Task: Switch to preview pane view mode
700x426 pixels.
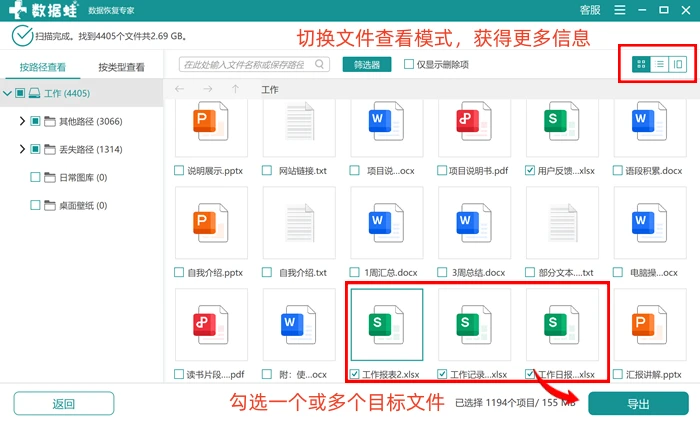Action: tap(678, 64)
